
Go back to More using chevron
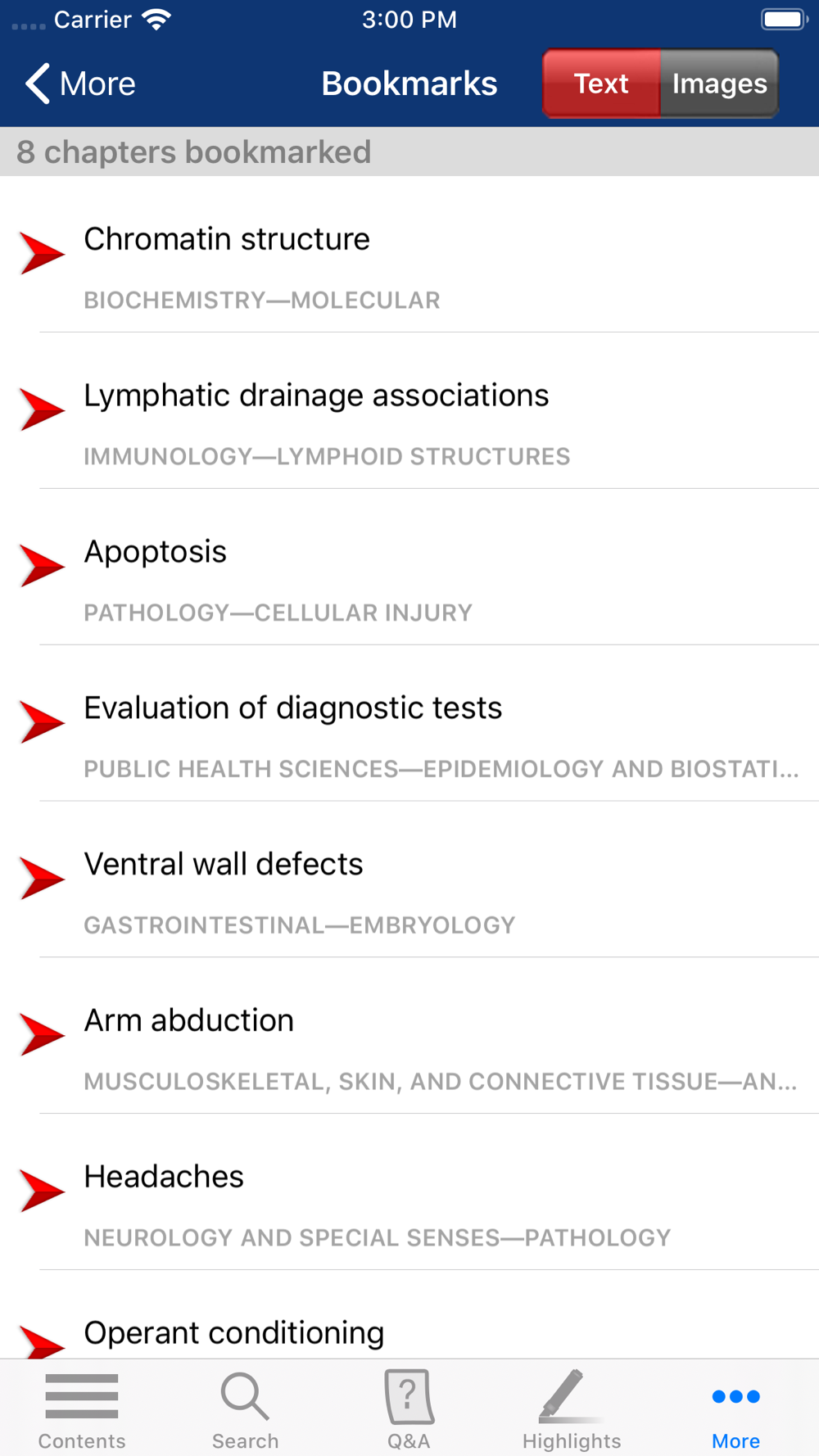(x=79, y=84)
